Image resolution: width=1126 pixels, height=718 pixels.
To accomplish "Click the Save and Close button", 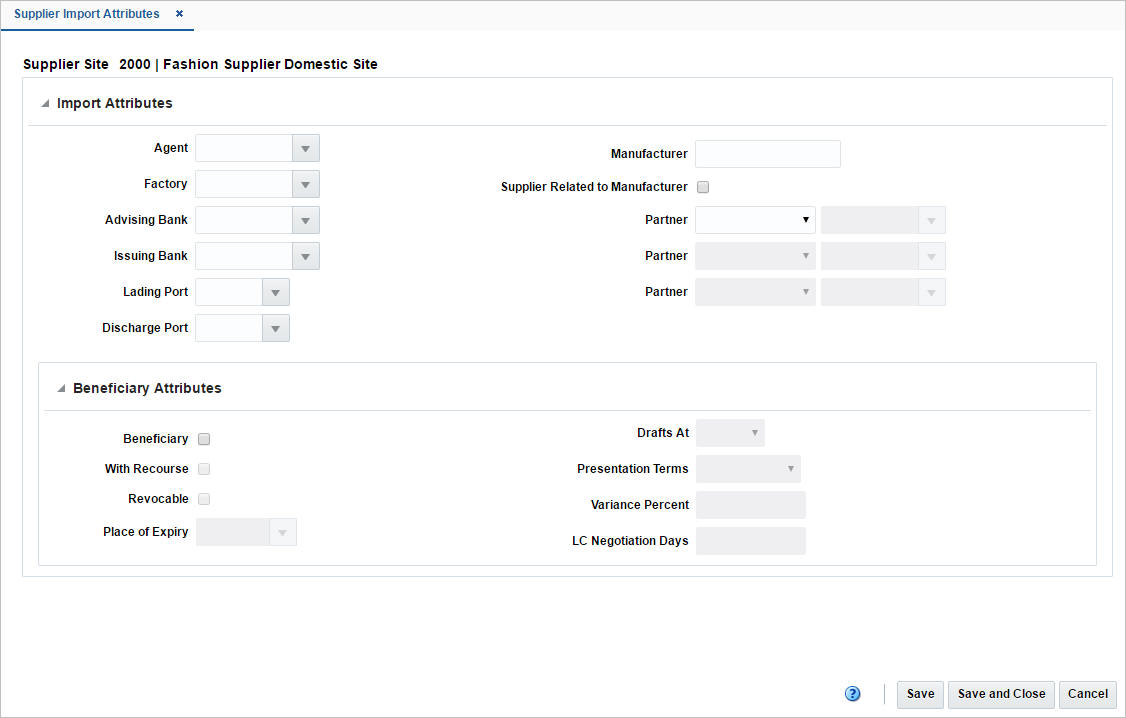I will [x=1001, y=693].
